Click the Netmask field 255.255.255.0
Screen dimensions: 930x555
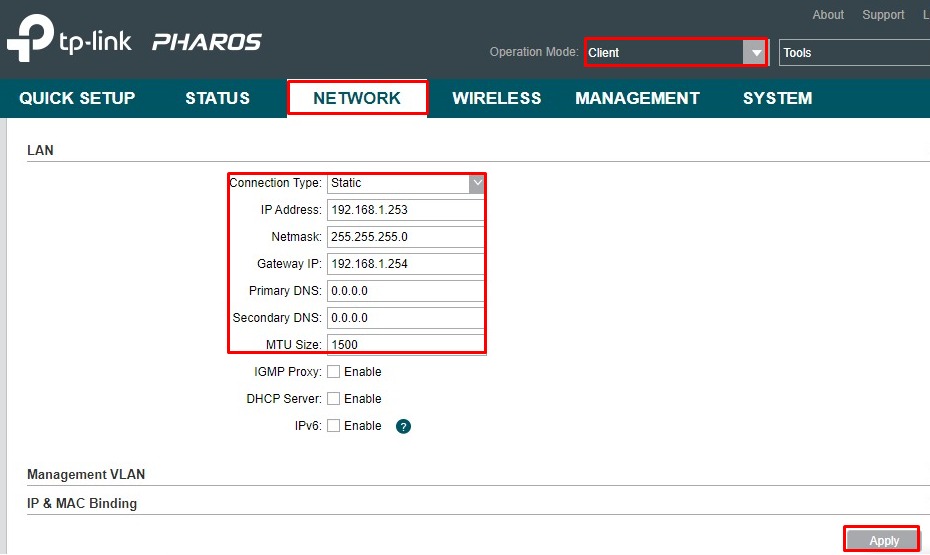click(406, 237)
